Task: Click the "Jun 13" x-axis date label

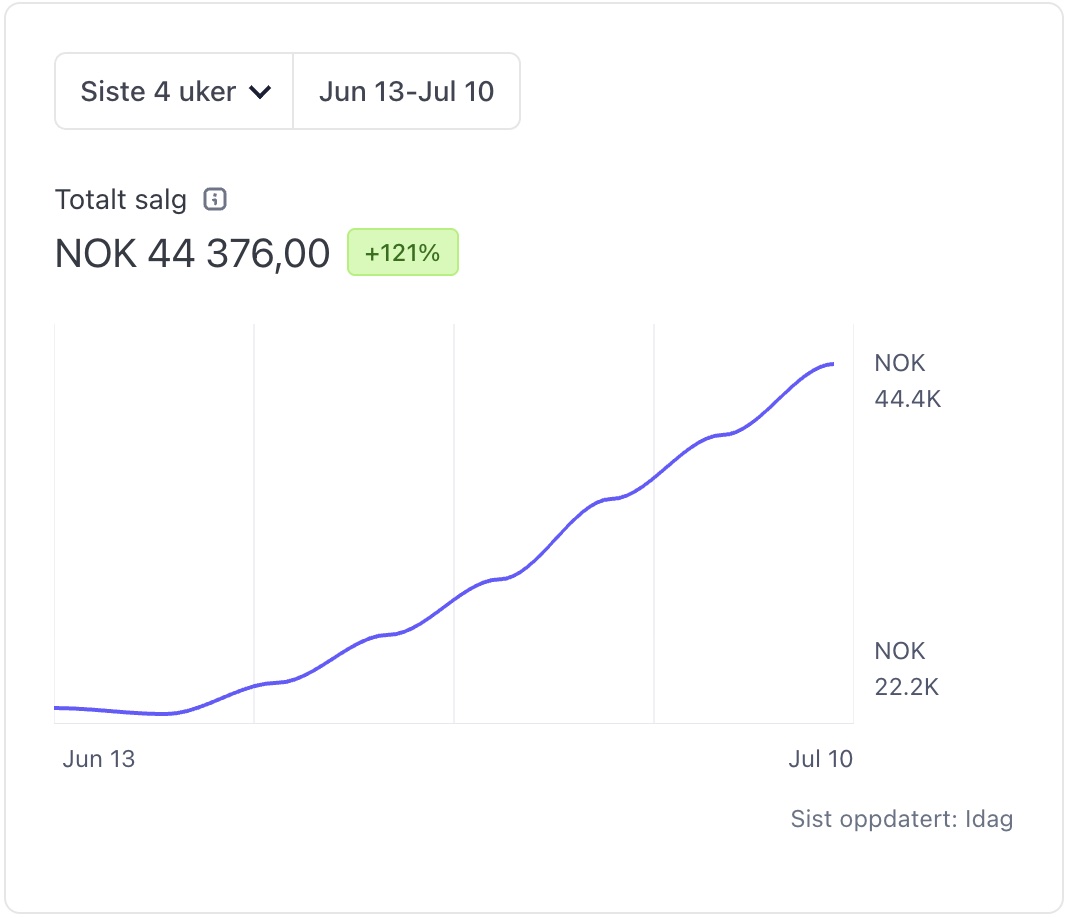Action: pos(98,759)
